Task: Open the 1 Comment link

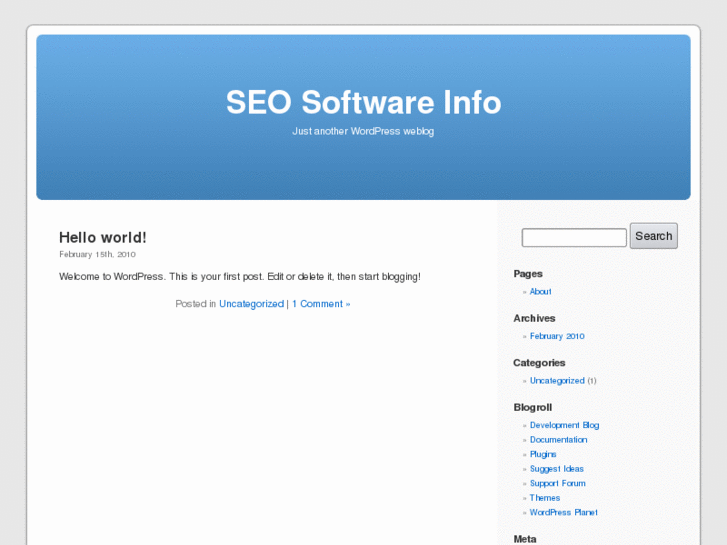Action: 320,304
